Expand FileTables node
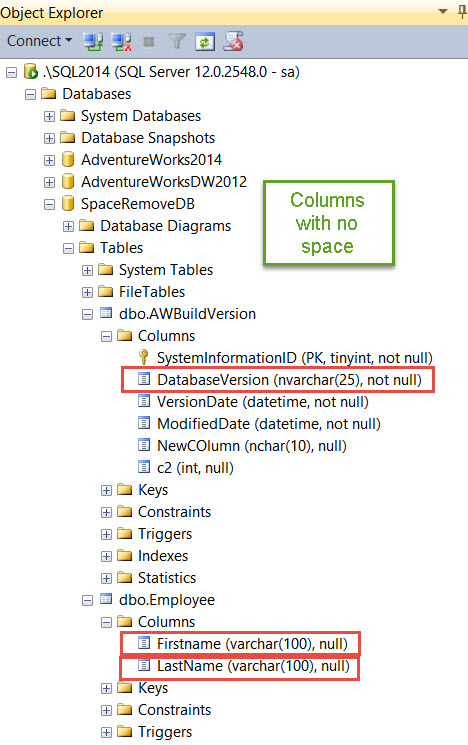 click(x=87, y=292)
